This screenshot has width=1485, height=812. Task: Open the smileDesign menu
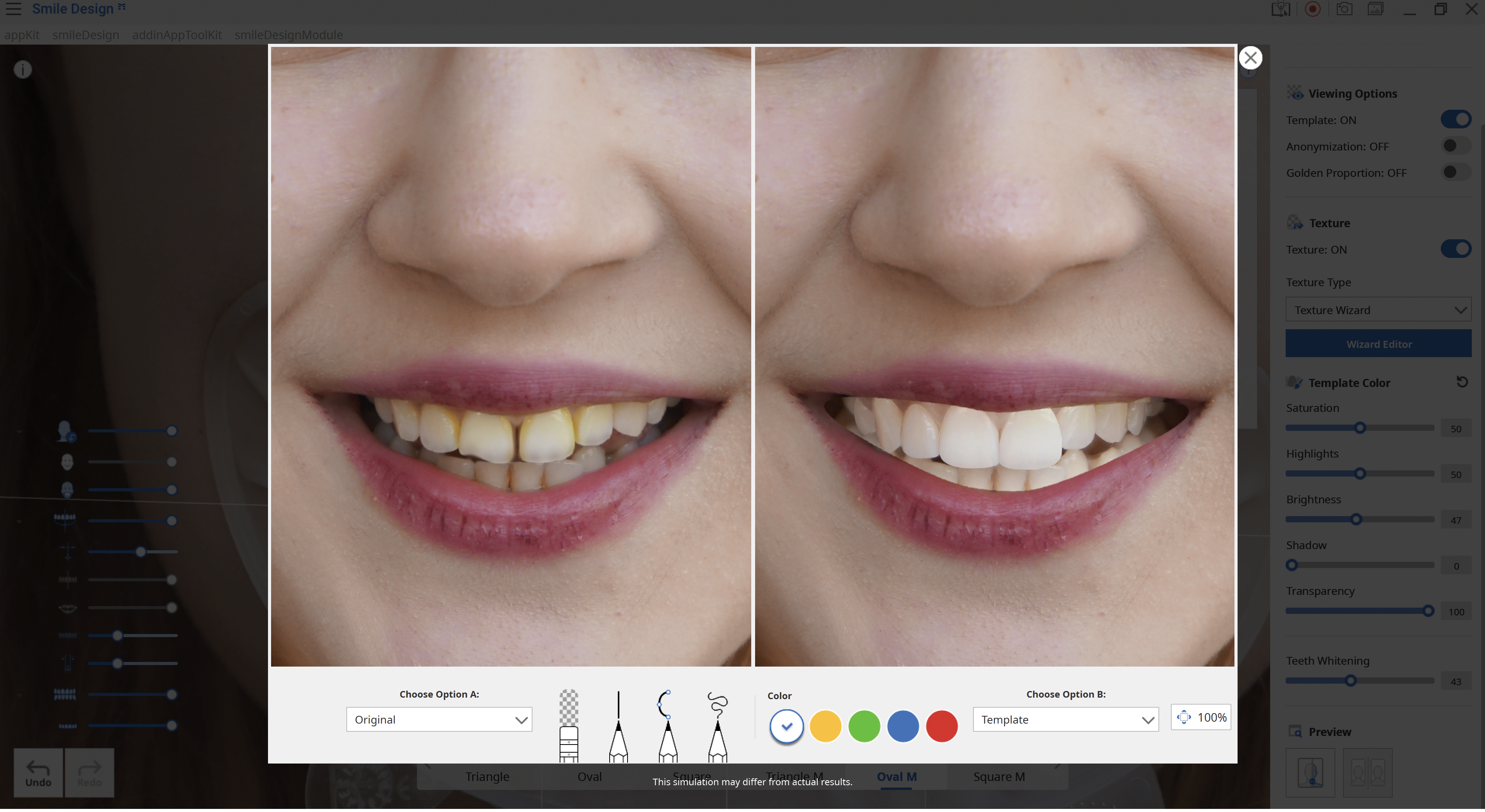pos(85,35)
